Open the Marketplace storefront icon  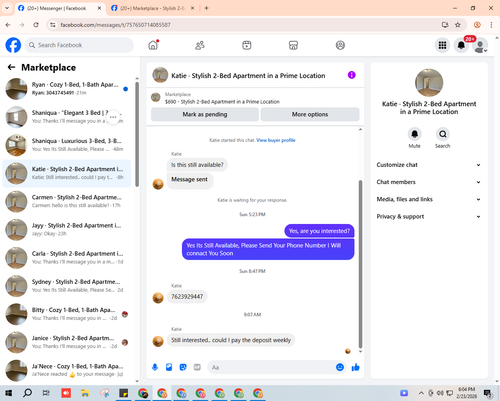293,45
